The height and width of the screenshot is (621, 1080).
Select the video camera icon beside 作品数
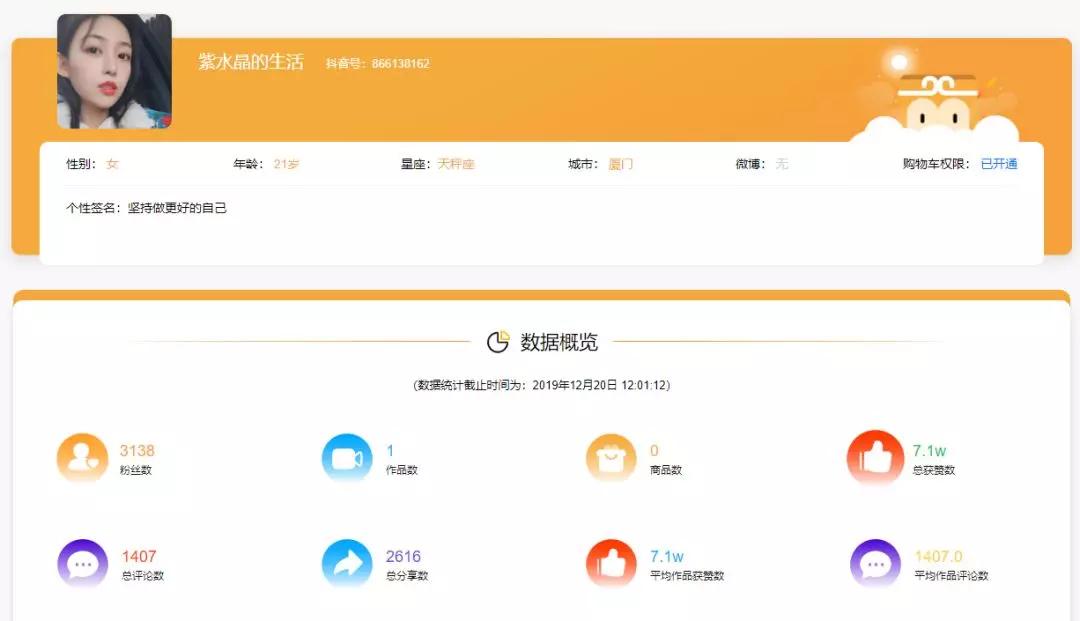click(x=346, y=458)
